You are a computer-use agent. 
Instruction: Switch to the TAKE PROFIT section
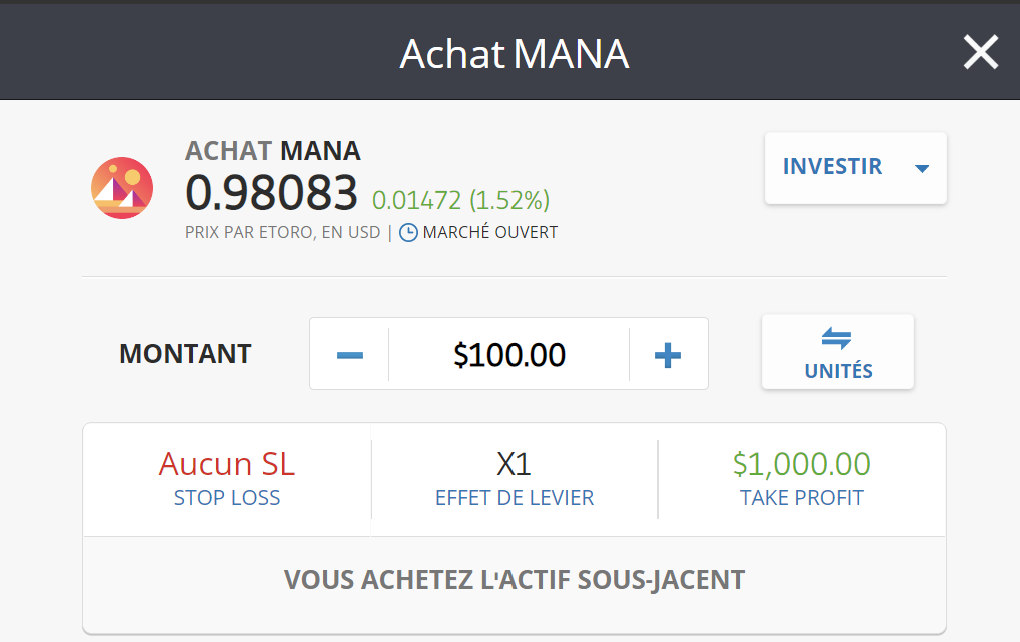point(801,479)
